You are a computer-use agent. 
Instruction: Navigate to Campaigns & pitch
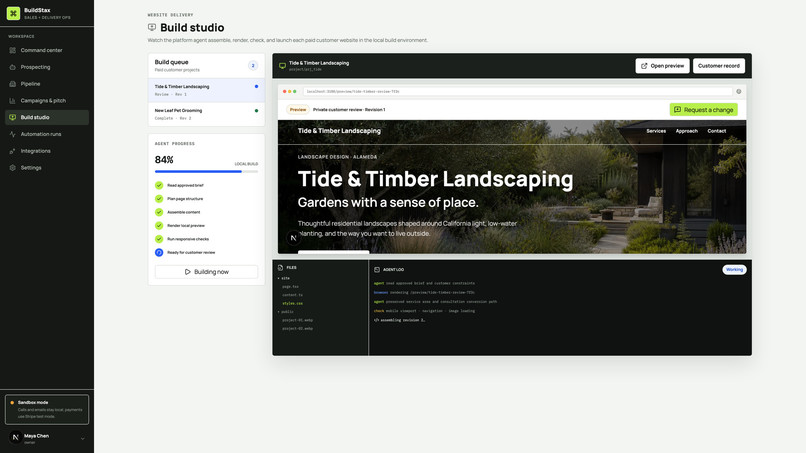pyautogui.click(x=47, y=101)
